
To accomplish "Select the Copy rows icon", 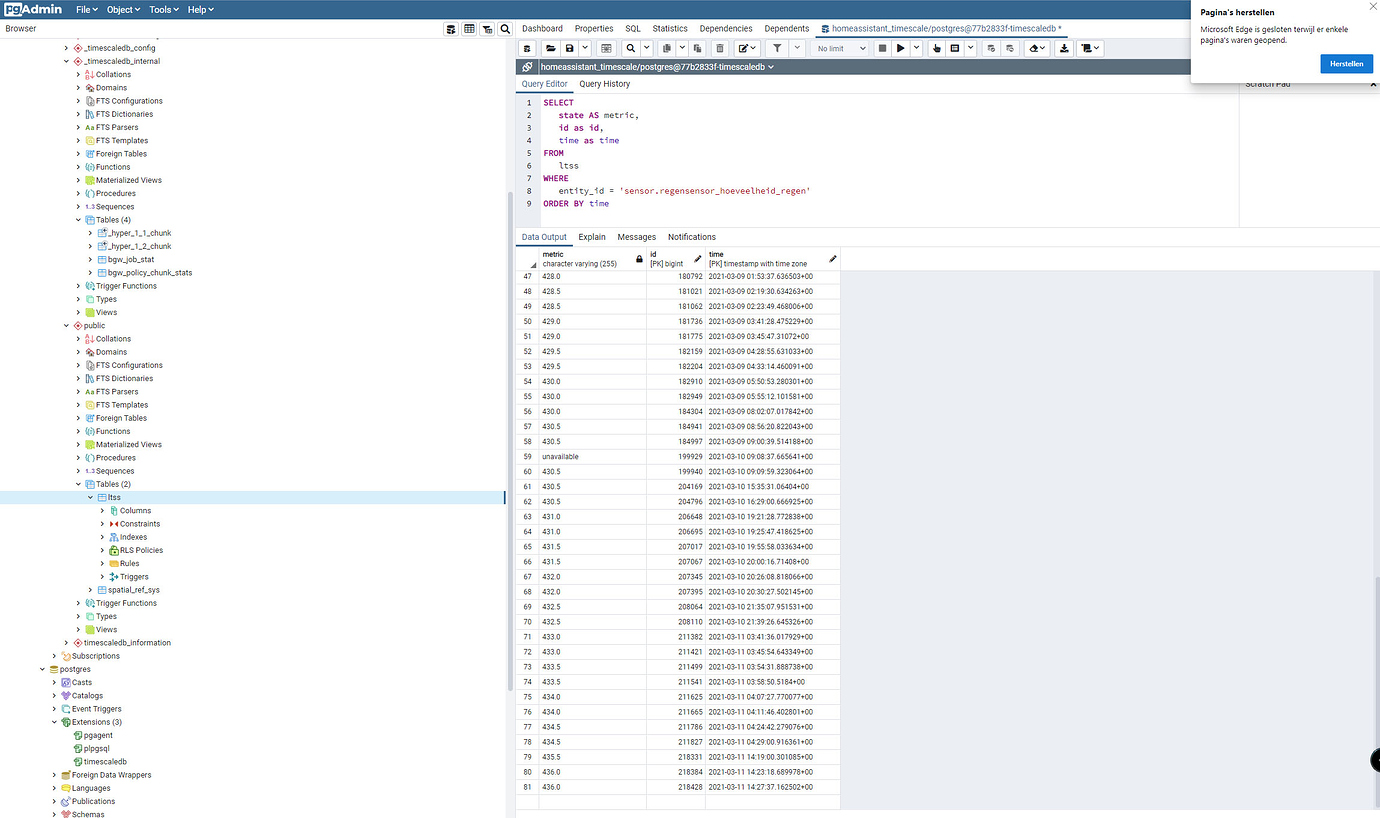I will pos(665,47).
